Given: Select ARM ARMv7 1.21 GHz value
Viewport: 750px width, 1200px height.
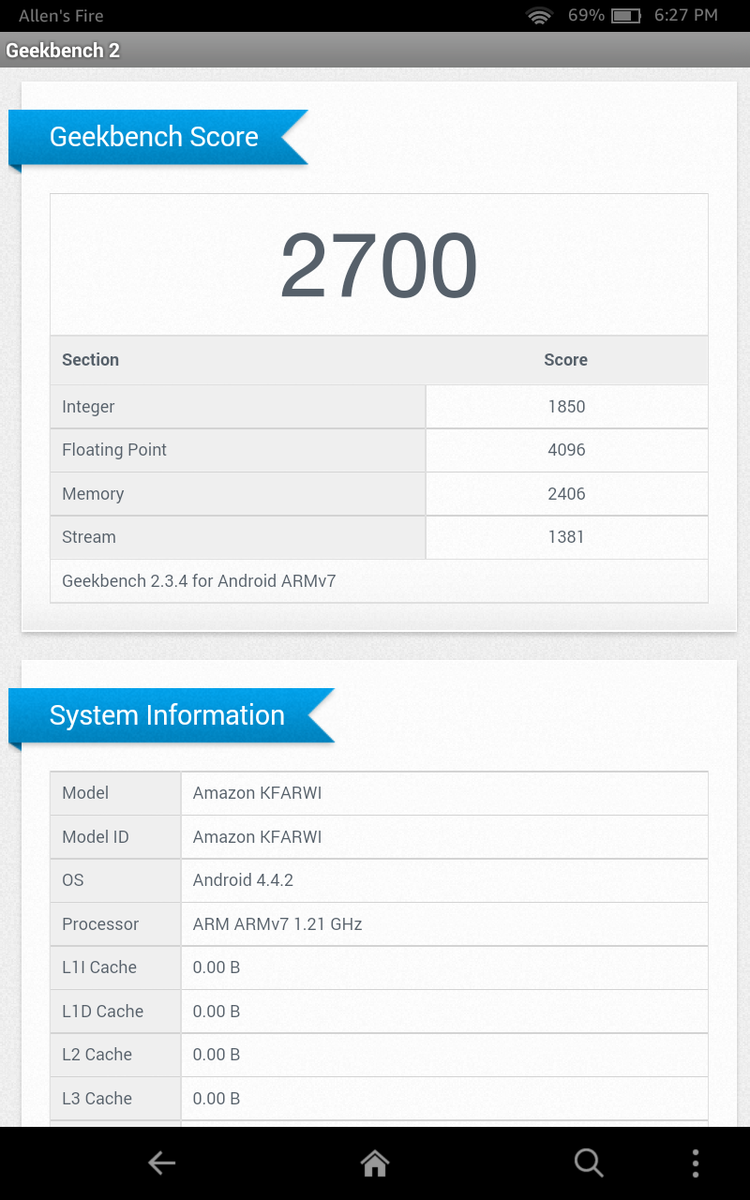Looking at the screenshot, I should click(277, 924).
